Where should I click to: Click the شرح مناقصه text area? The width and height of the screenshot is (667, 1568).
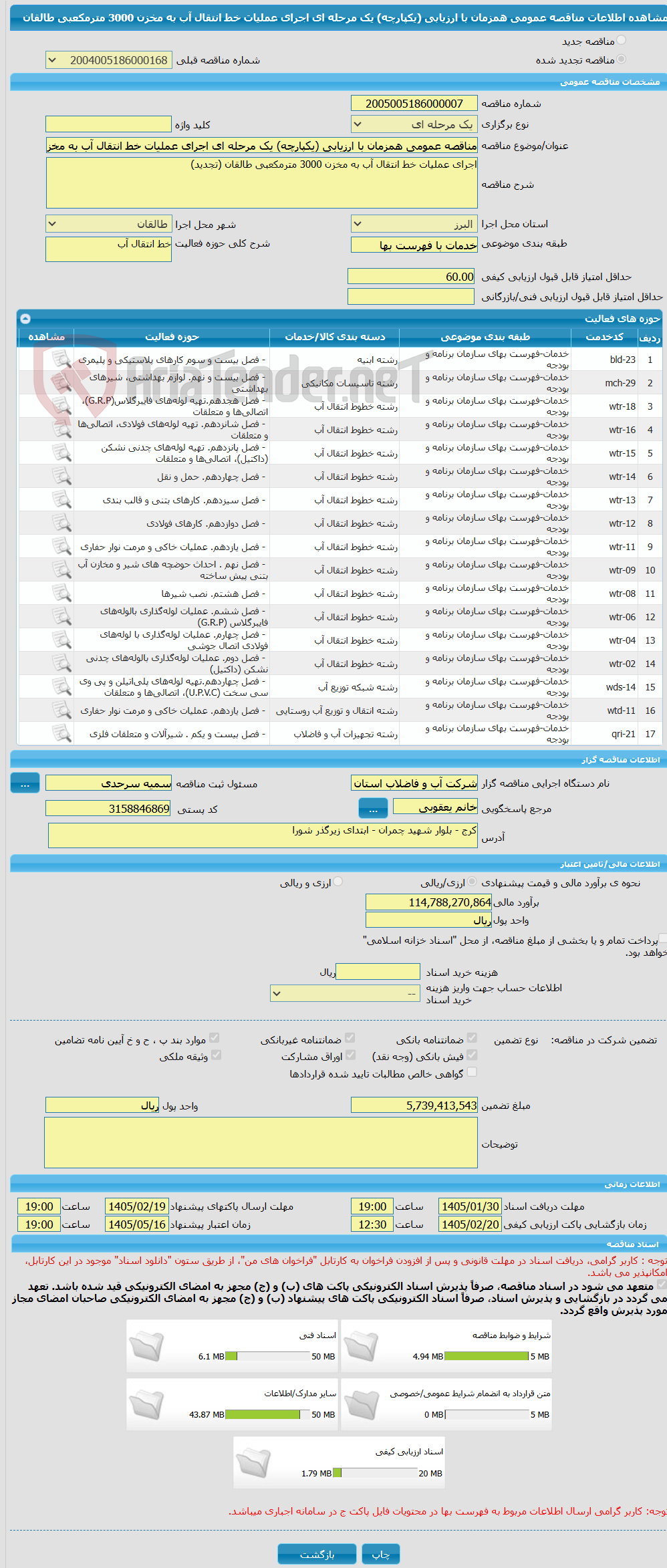[262, 182]
